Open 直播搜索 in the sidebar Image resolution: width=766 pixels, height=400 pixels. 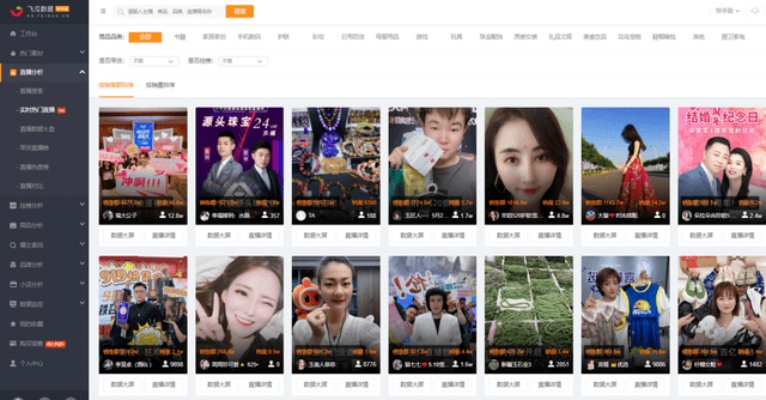tap(32, 91)
